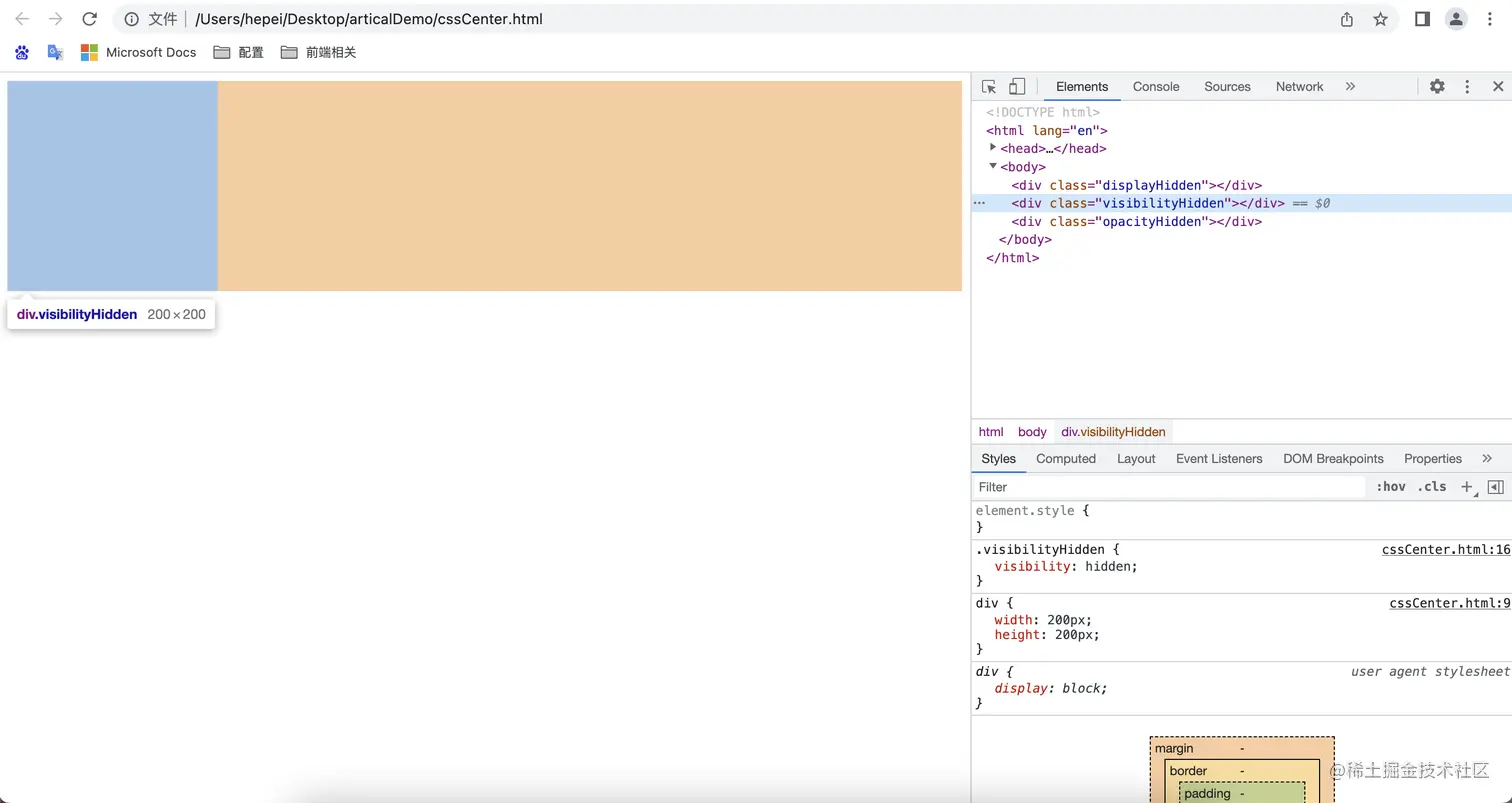The width and height of the screenshot is (1512, 803).
Task: Open source link cssCenter.html:9
Action: point(1450,603)
